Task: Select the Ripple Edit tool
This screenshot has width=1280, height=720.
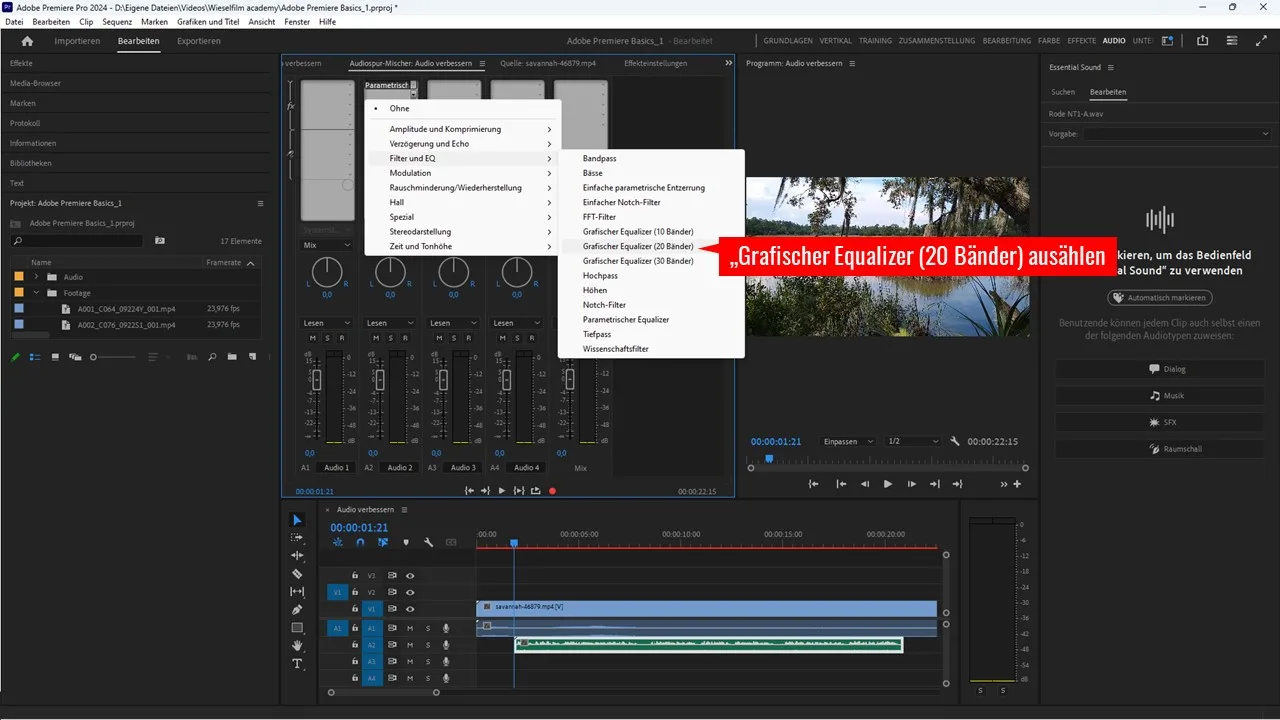Action: [297, 555]
